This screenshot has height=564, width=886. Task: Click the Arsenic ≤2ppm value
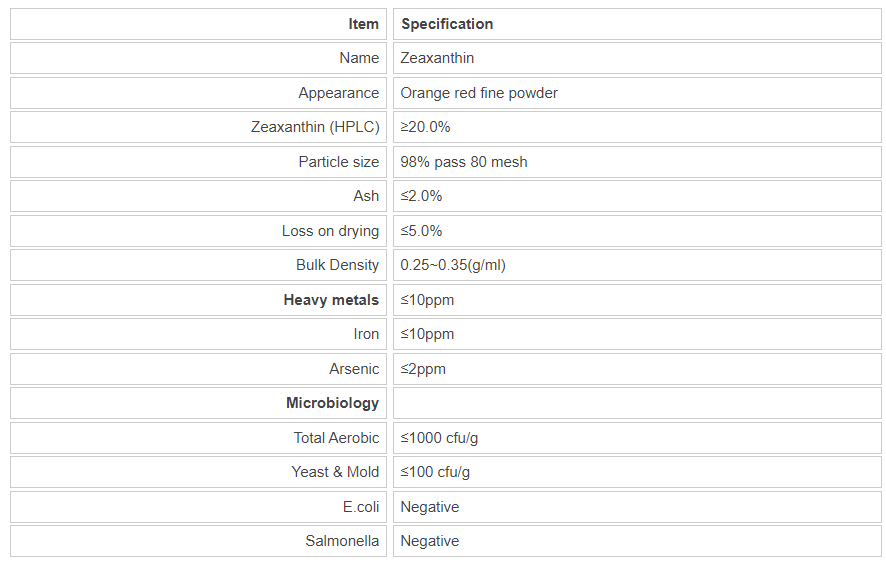[x=423, y=369]
